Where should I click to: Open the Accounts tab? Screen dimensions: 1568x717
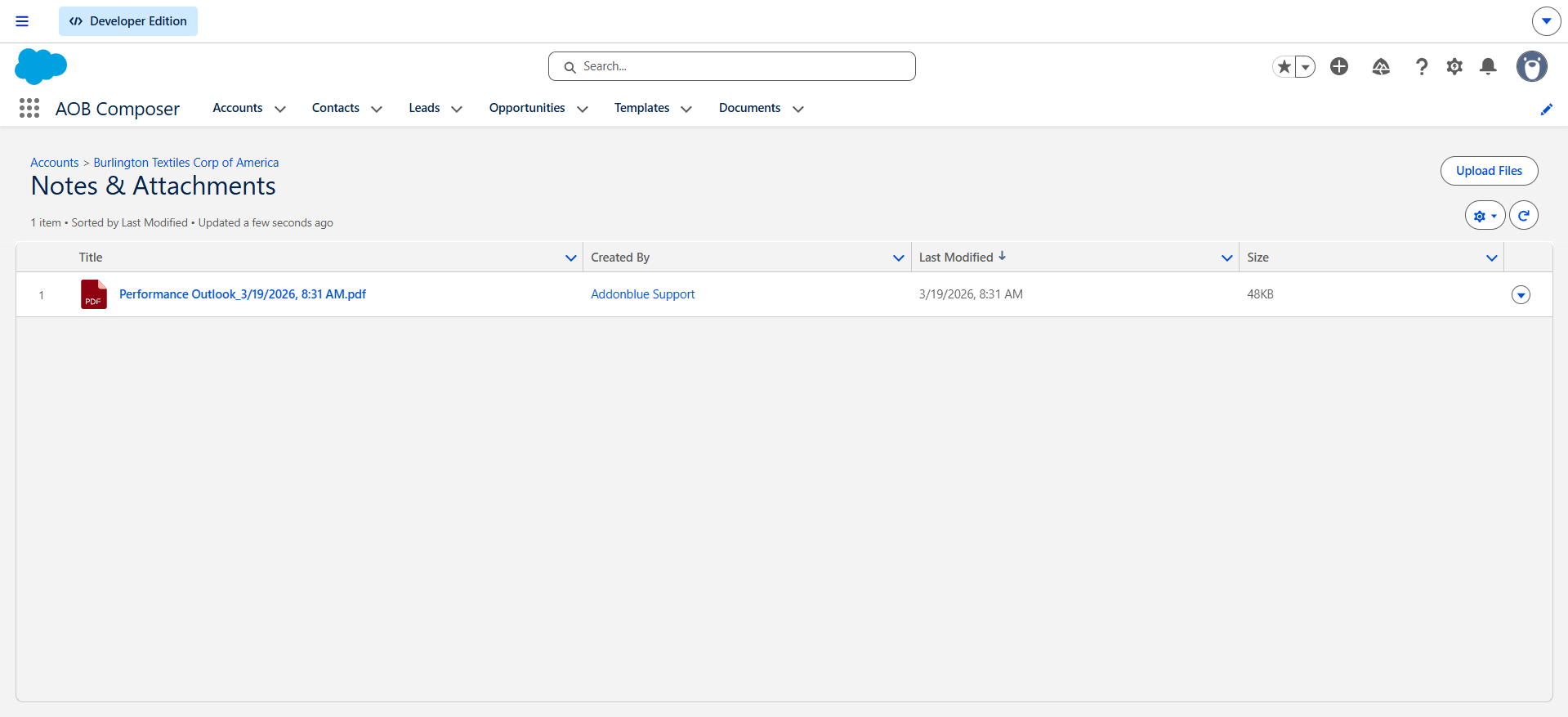pos(238,108)
